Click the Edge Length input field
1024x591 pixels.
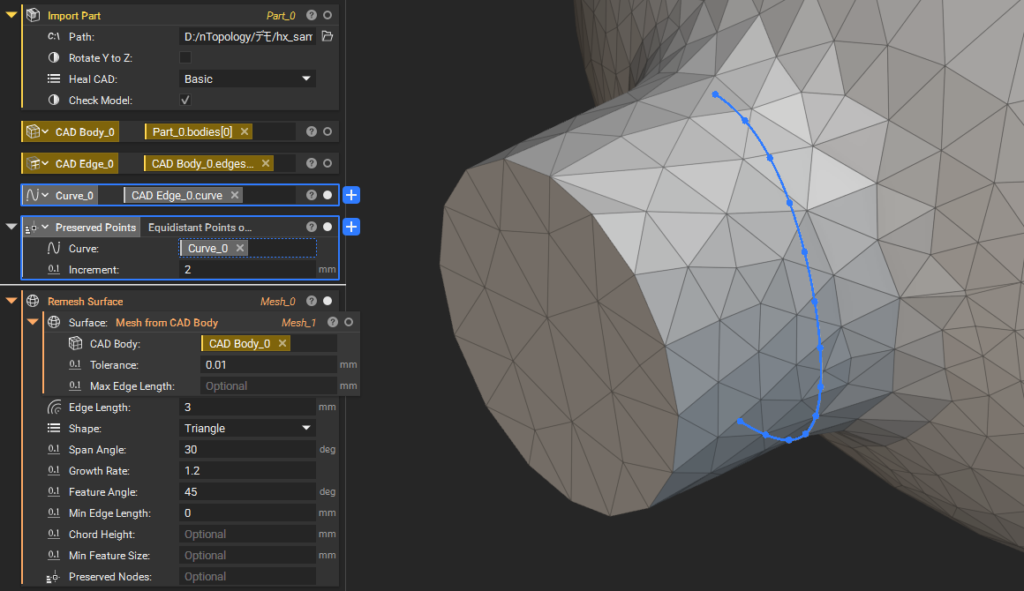[248, 407]
